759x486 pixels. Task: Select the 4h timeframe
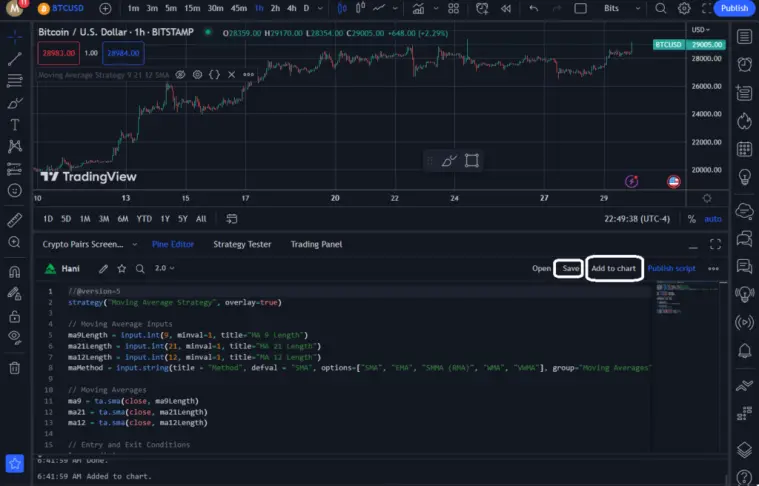pos(291,8)
